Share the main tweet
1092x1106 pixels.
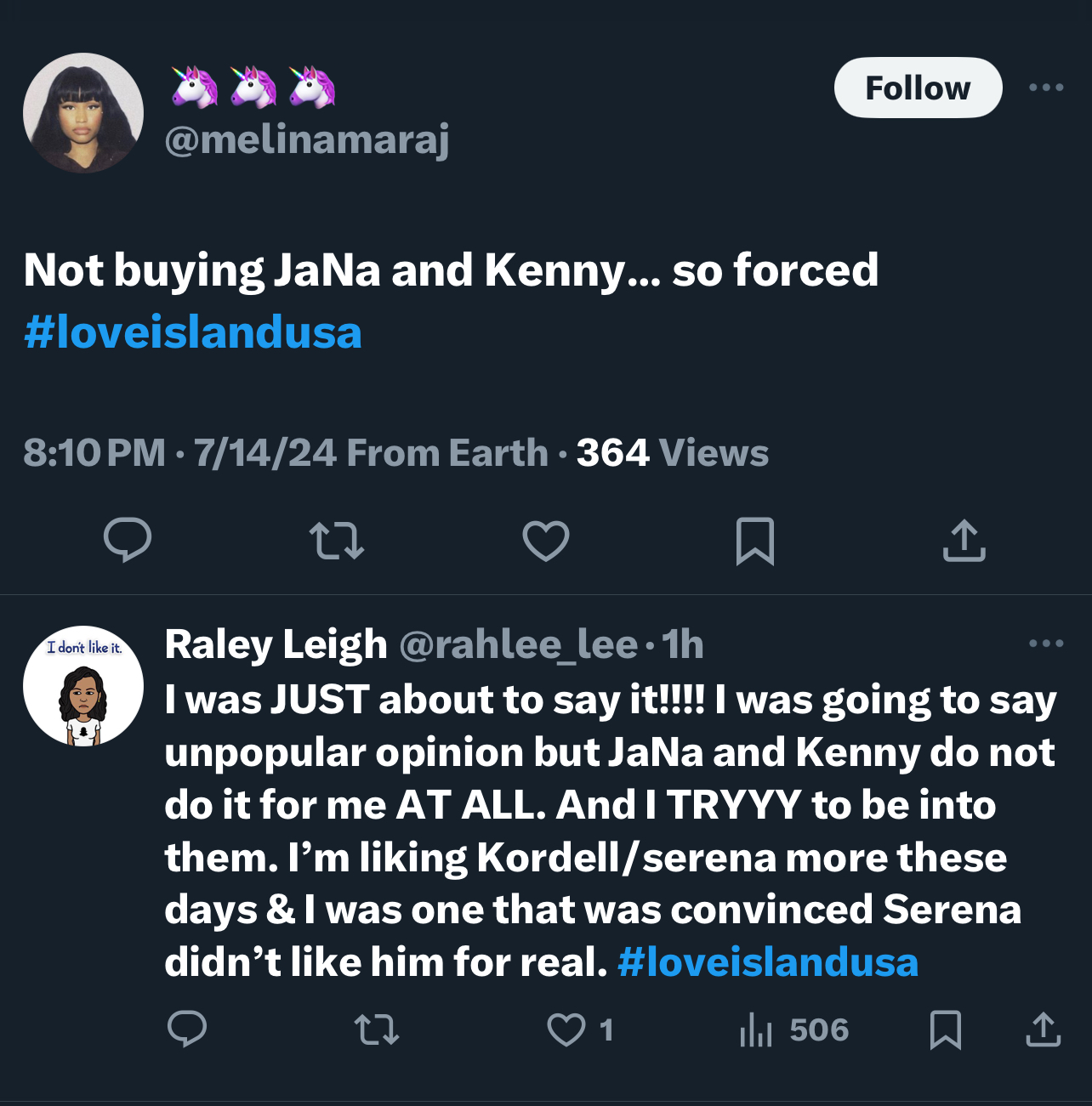point(964,540)
